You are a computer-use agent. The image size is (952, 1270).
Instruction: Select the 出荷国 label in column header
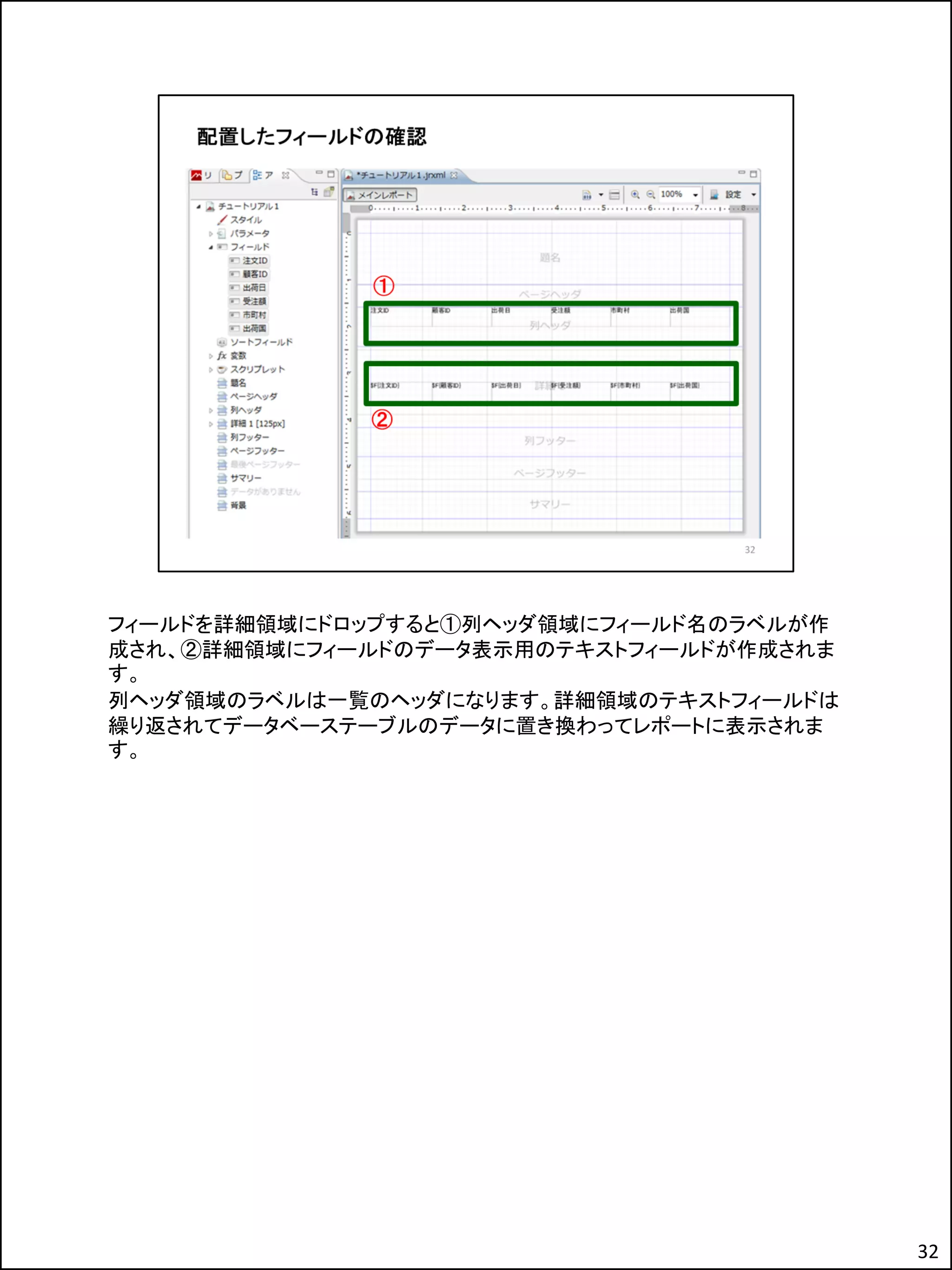point(700,316)
